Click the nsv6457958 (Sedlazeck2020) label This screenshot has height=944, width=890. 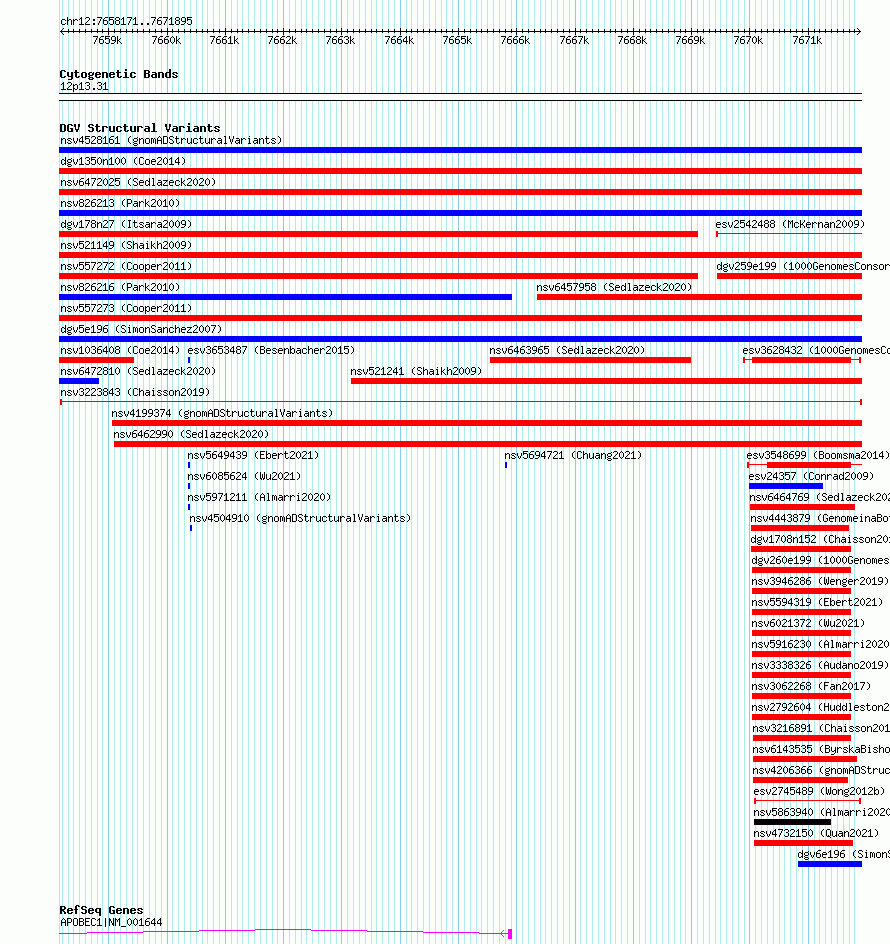pyautogui.click(x=614, y=288)
